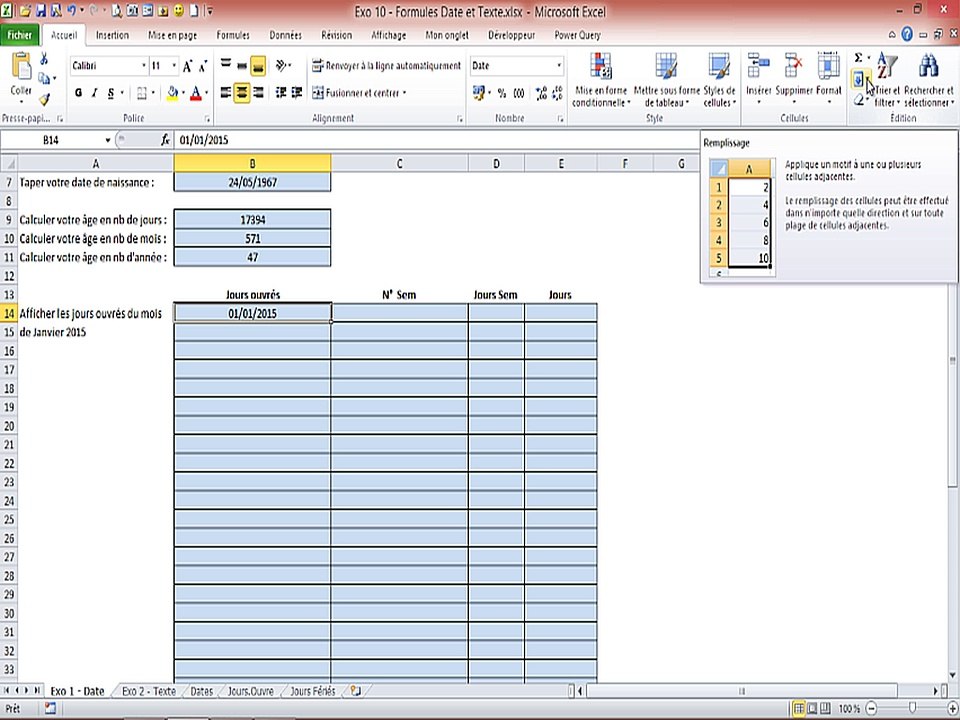Switch to the Insertion ribbon tab
960x720 pixels.
(112, 35)
